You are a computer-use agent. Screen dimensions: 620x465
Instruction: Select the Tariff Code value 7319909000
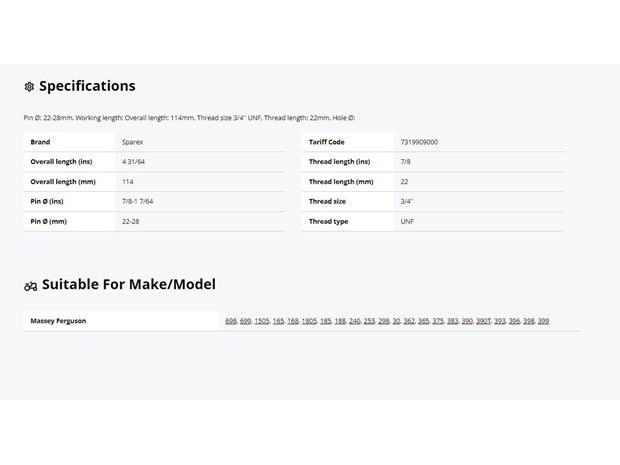[x=419, y=142]
